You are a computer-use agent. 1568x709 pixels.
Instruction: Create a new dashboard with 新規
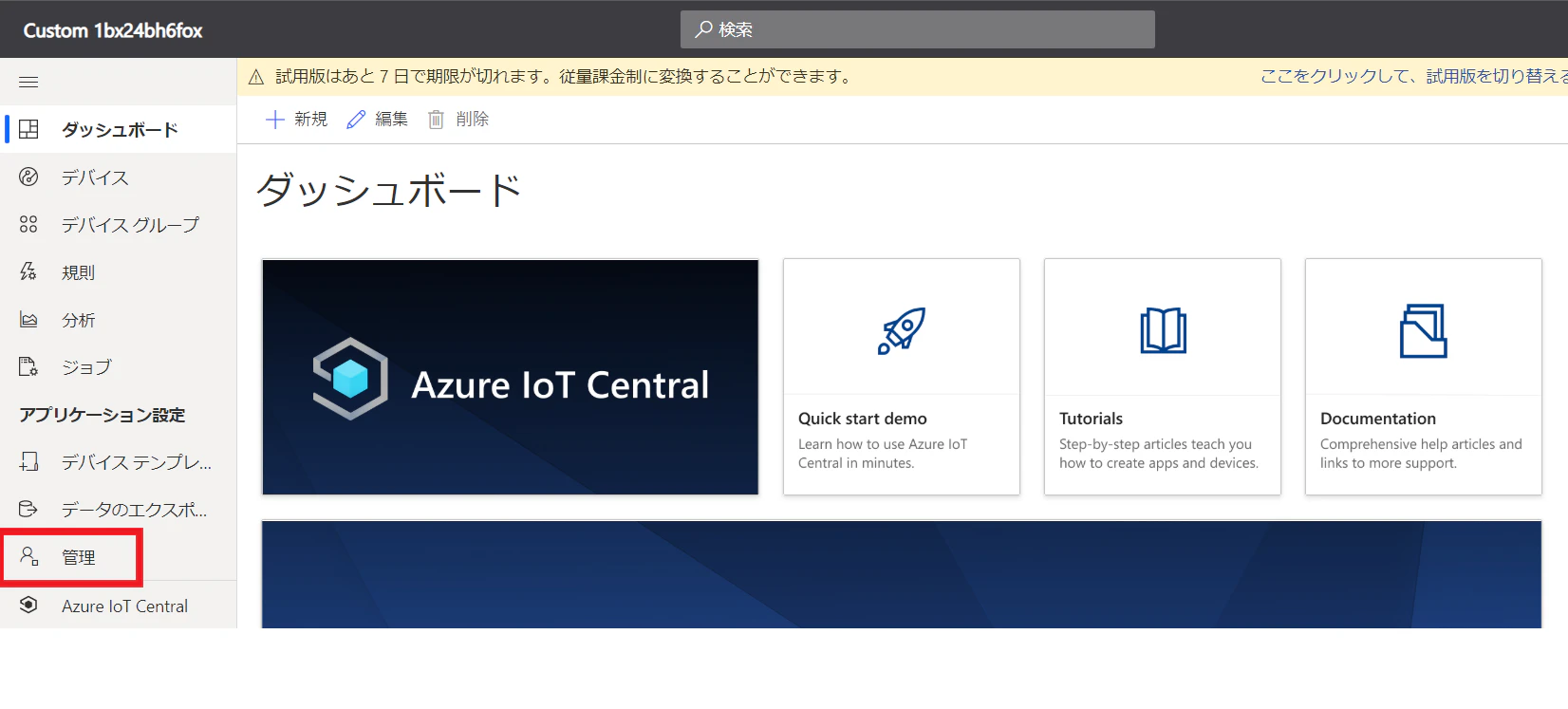[x=297, y=119]
